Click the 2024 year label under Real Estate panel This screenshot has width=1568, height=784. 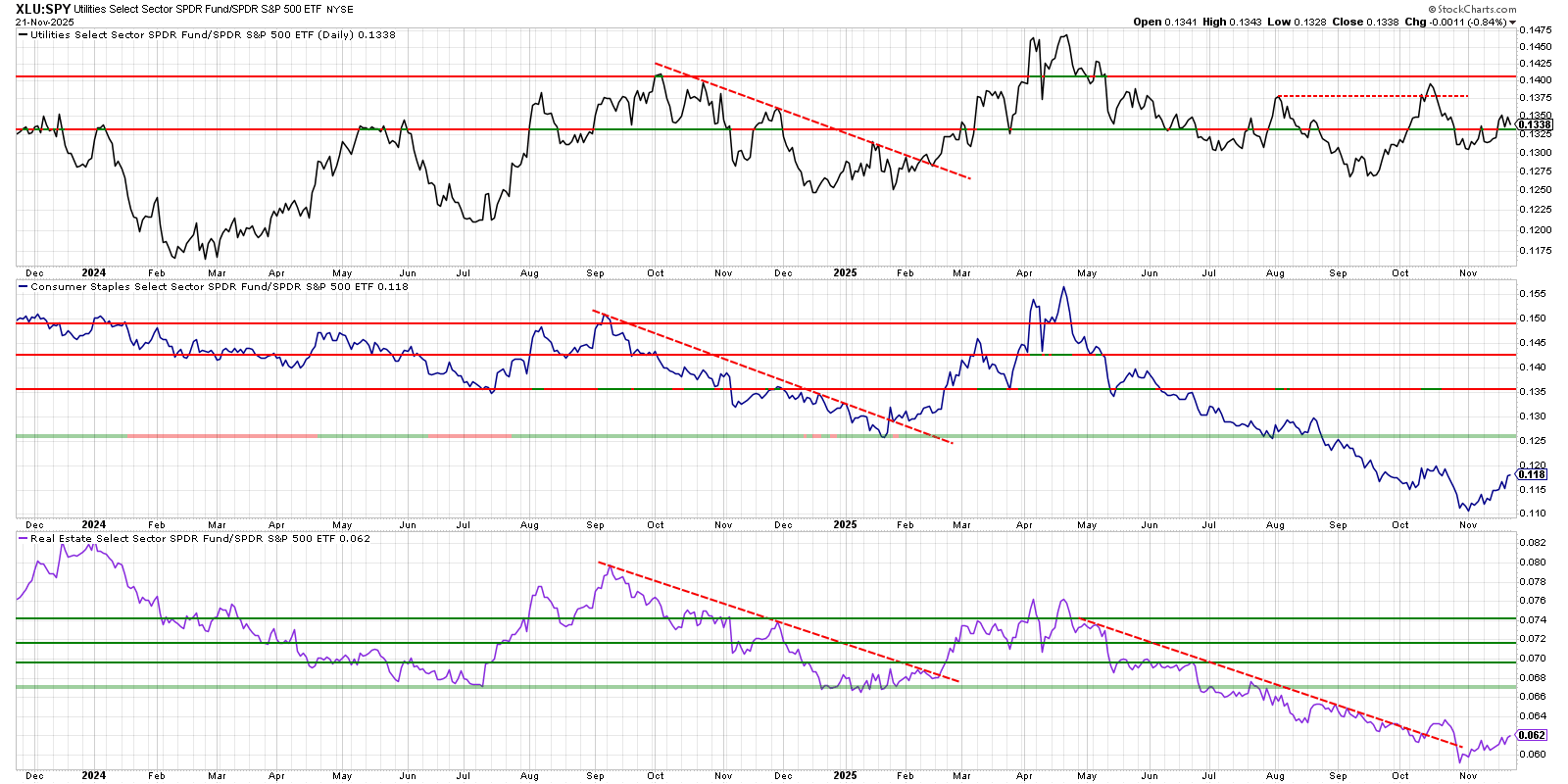tap(94, 775)
